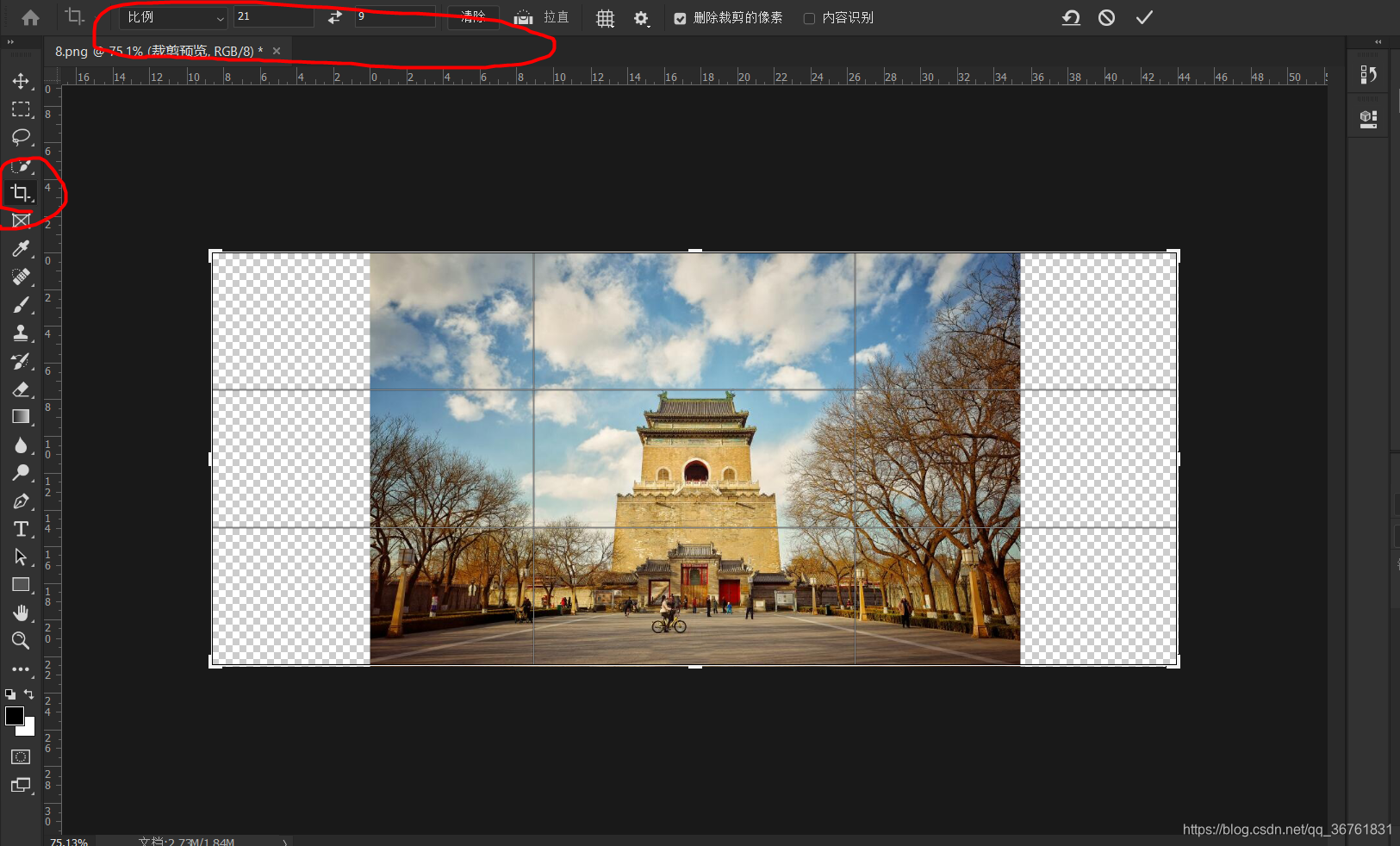The height and width of the screenshot is (846, 1400).
Task: Click the right-middle crop edge handle
Action: 1178,459
